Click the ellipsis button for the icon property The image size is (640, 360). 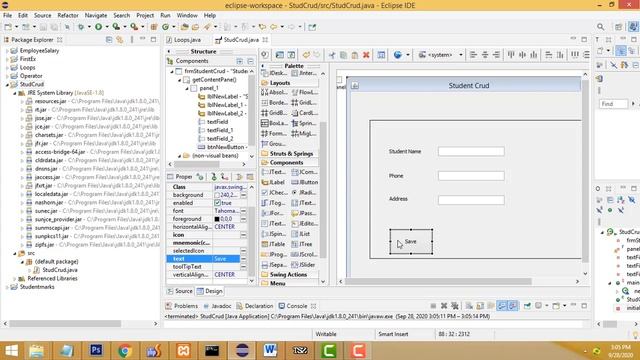pos(243,235)
